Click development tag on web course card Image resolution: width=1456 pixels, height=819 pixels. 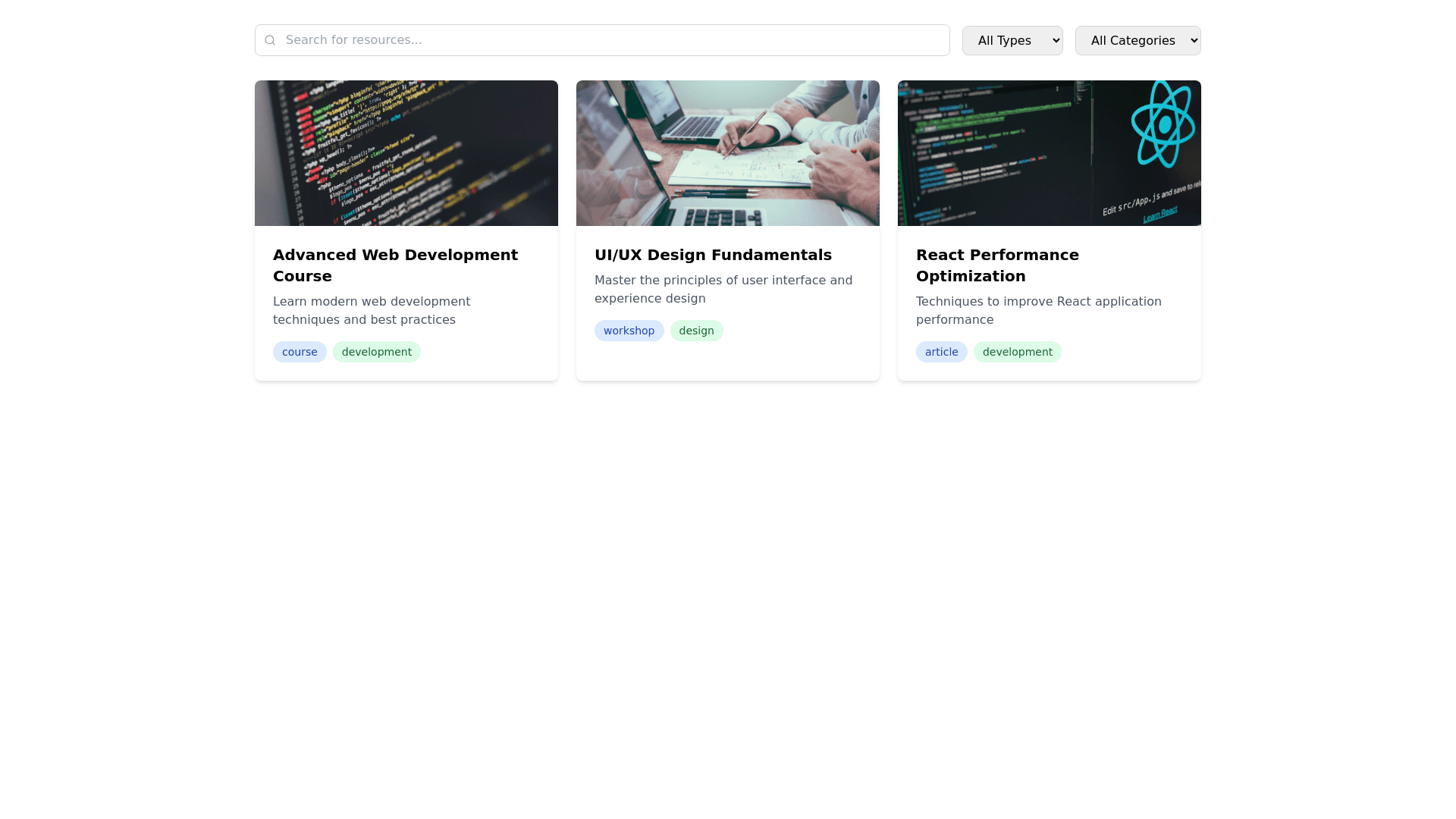[376, 352]
